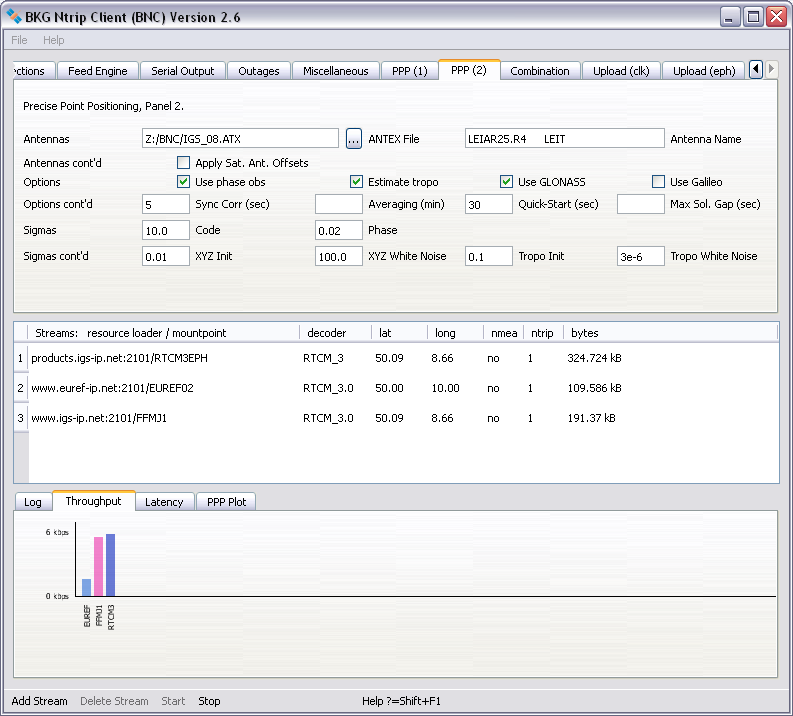
Task: Toggle the Use phase obs checkbox
Action: [x=184, y=182]
